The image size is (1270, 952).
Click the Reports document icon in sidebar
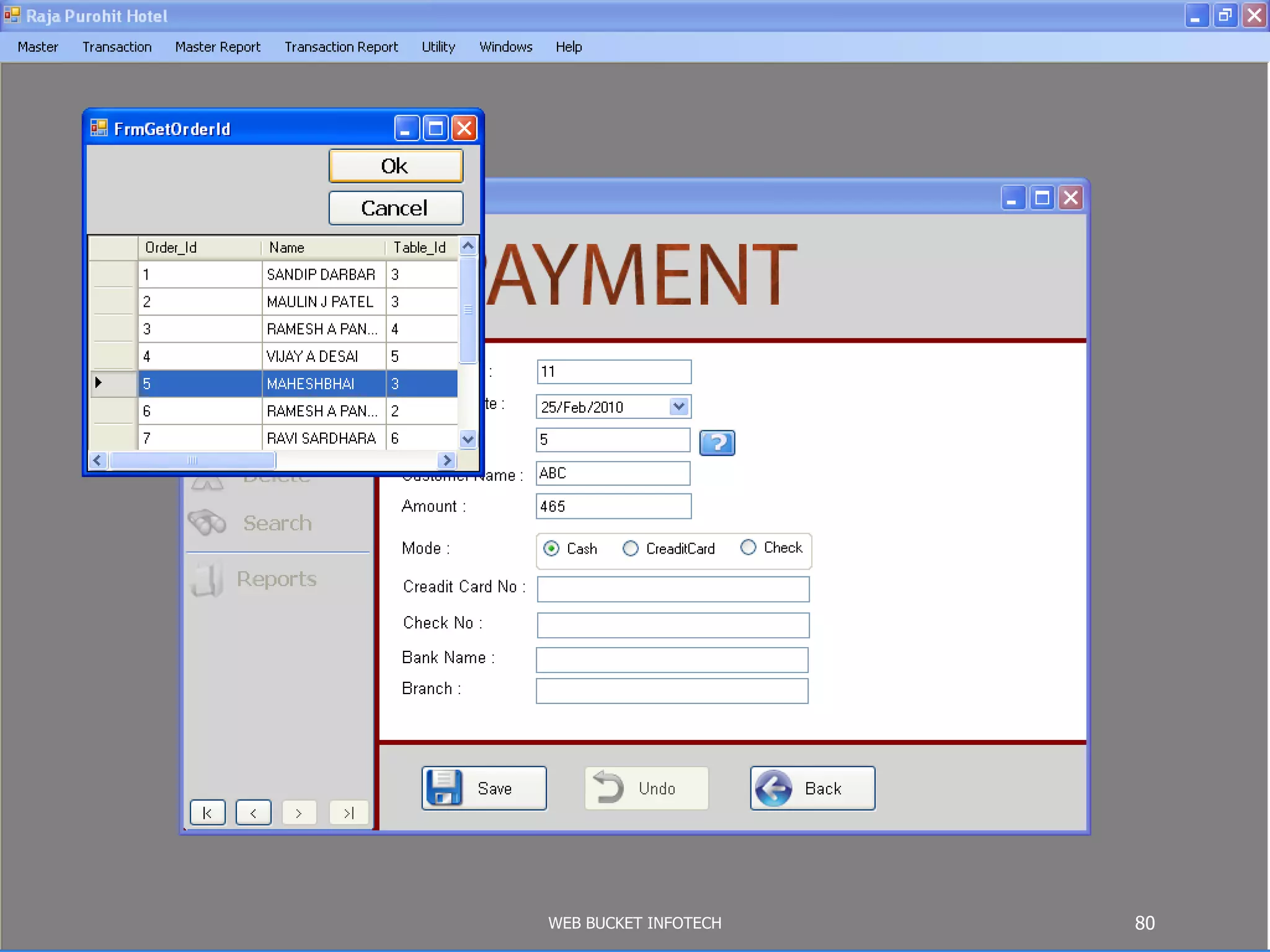206,580
